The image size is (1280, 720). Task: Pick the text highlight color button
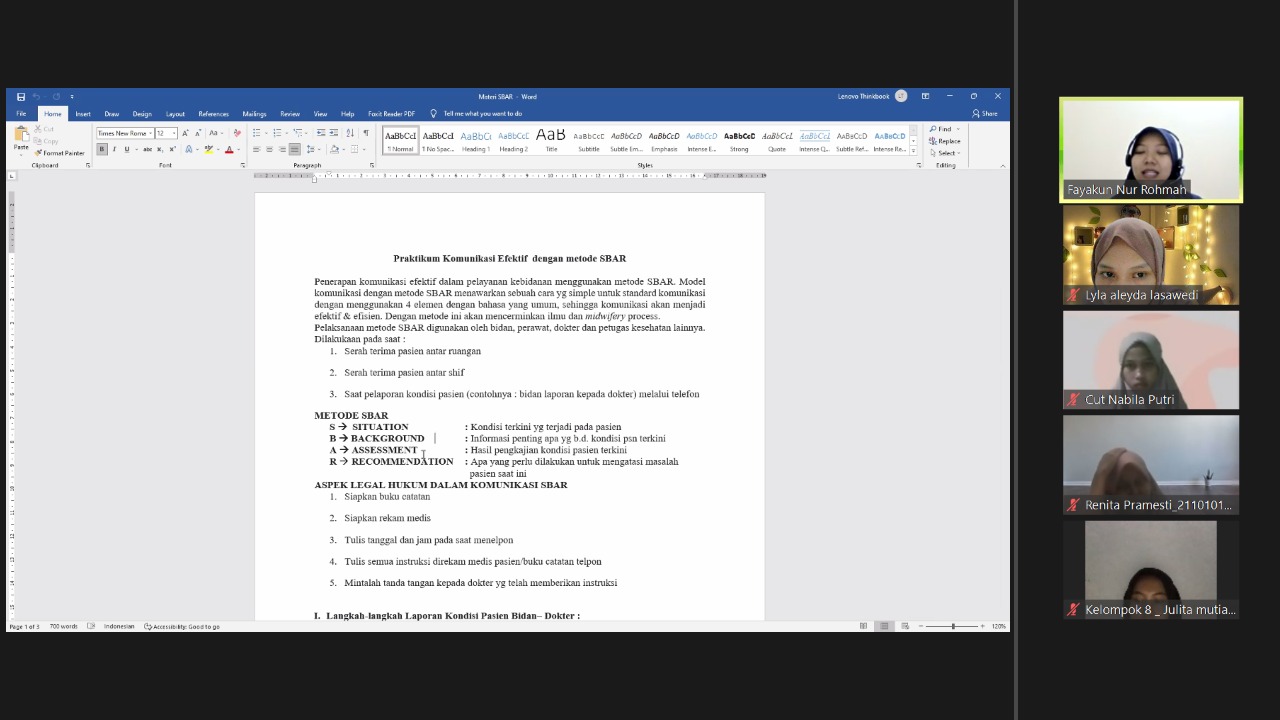pos(208,149)
